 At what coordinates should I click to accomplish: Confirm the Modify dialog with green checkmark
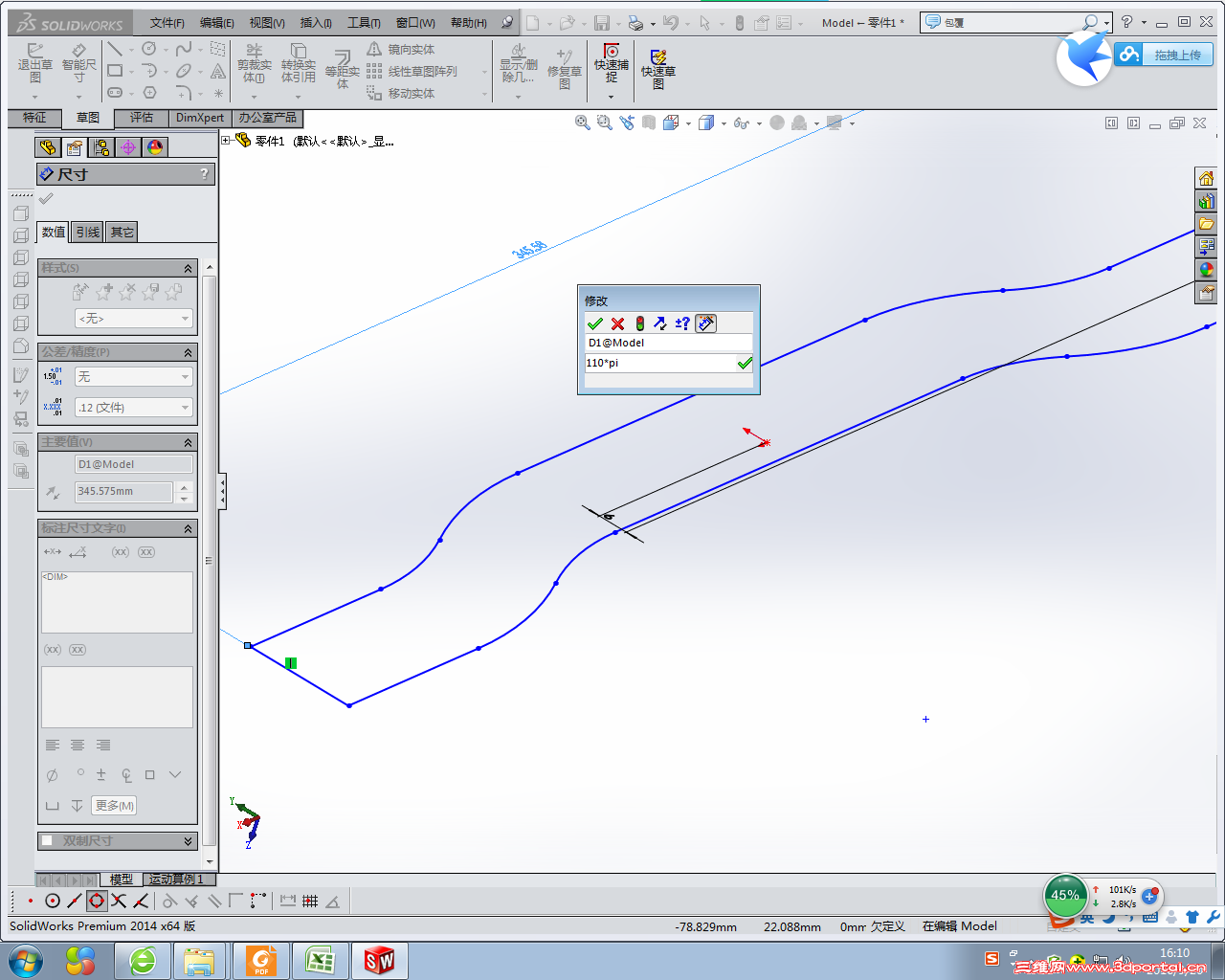(x=595, y=323)
